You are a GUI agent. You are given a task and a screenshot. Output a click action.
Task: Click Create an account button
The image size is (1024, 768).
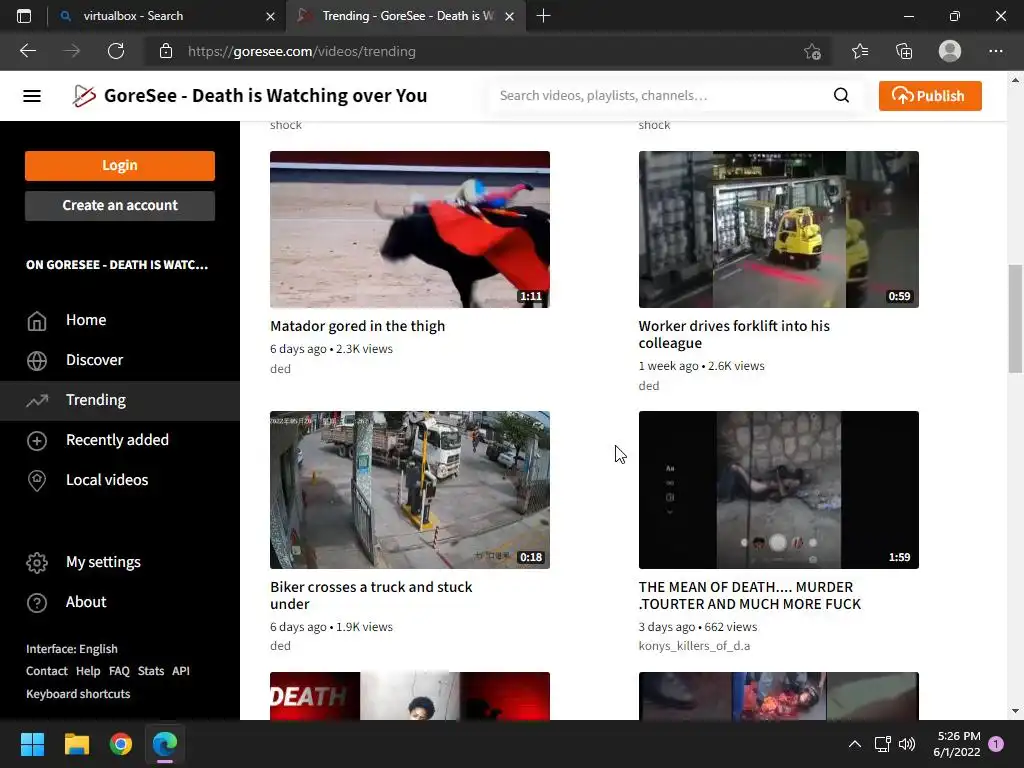[x=120, y=205]
